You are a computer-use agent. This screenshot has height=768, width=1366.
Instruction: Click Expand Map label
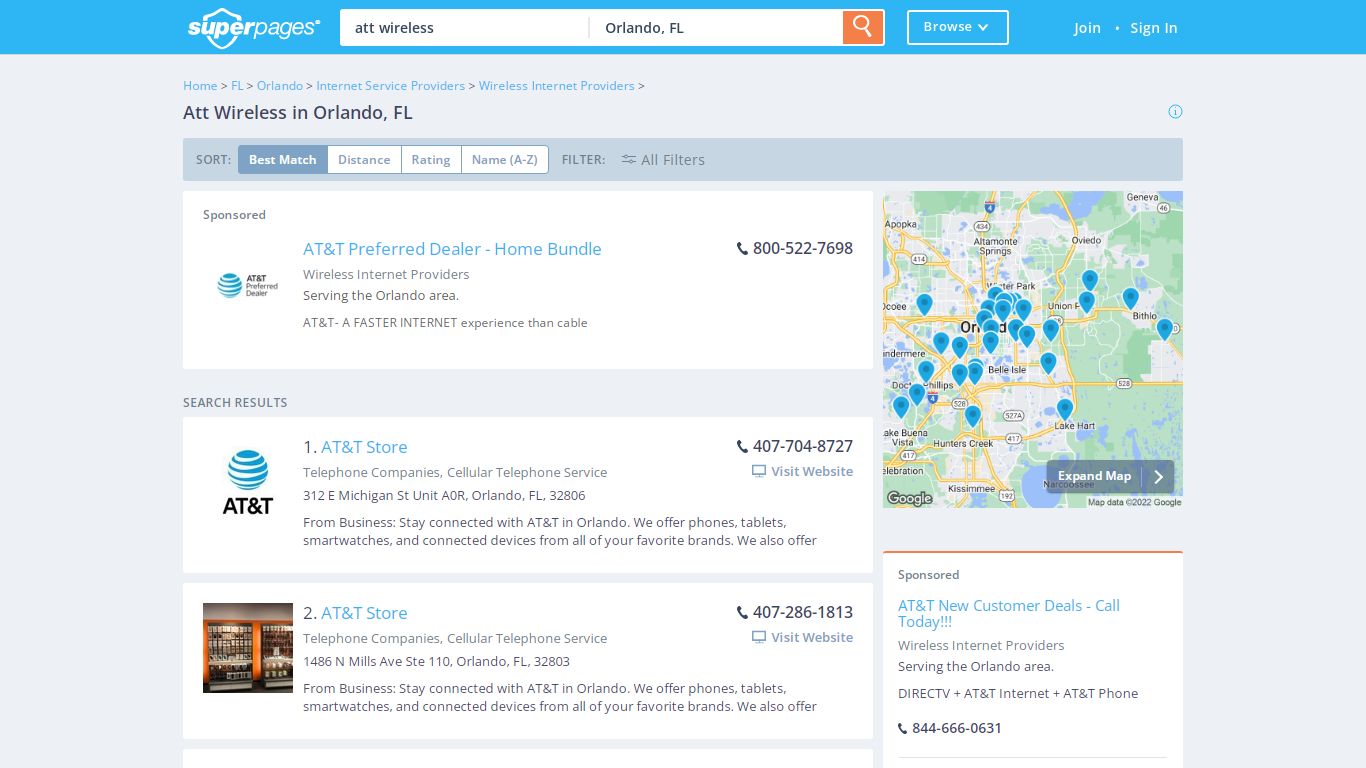pyautogui.click(x=1095, y=477)
